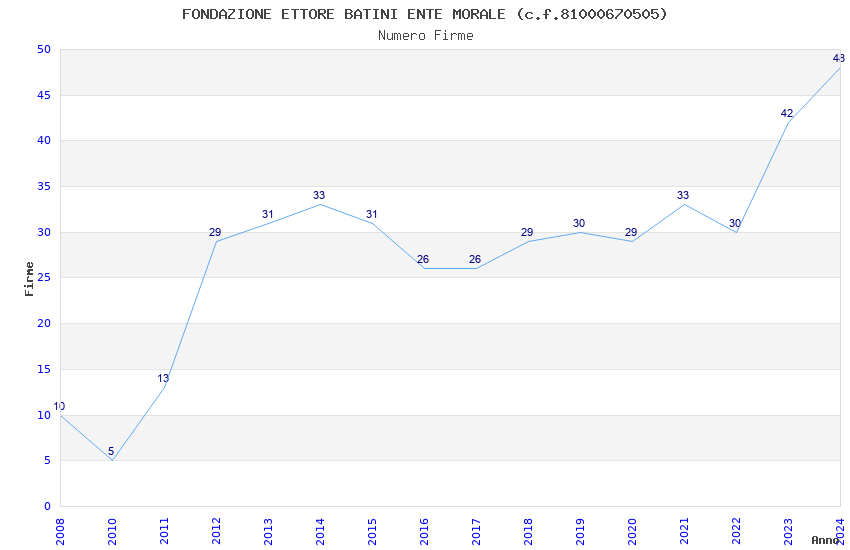Click the x-axis year label 2011

click(164, 531)
